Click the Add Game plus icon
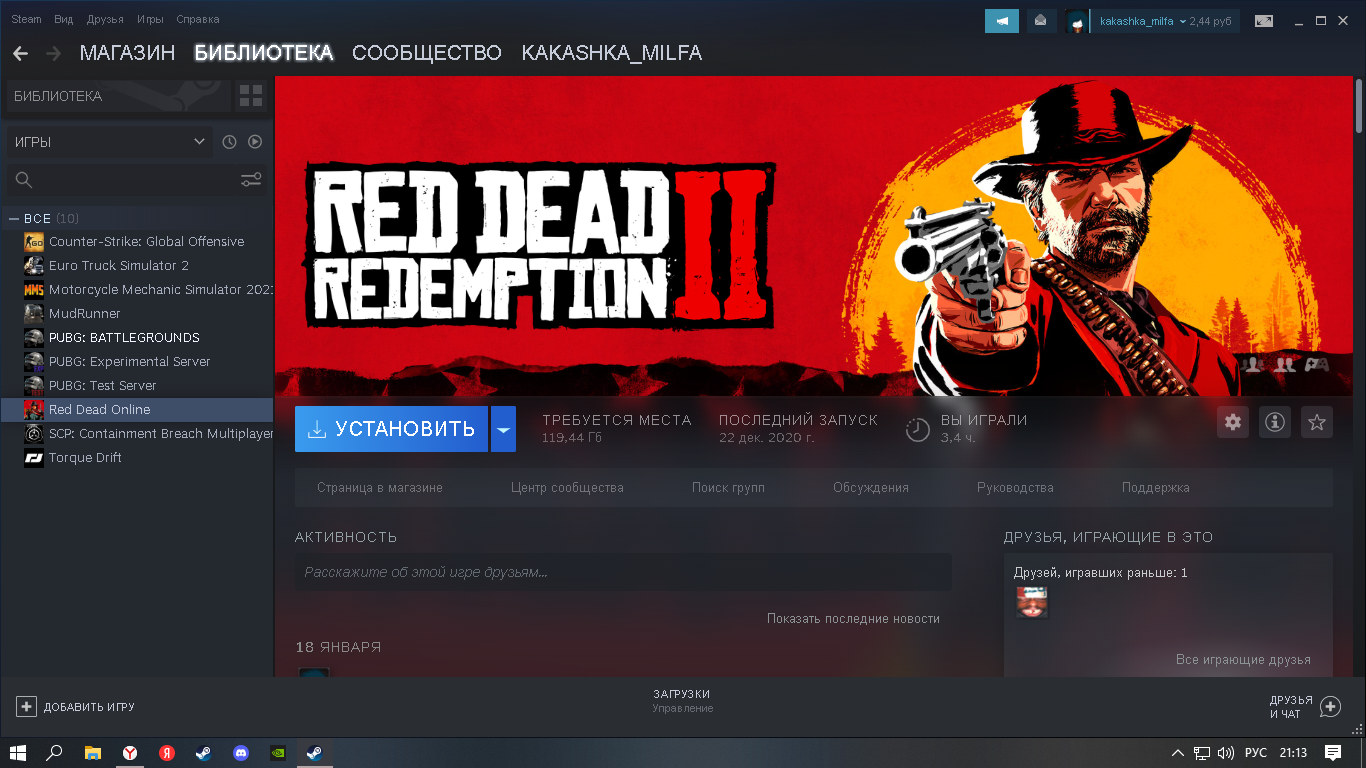This screenshot has width=1366, height=768. (26, 707)
